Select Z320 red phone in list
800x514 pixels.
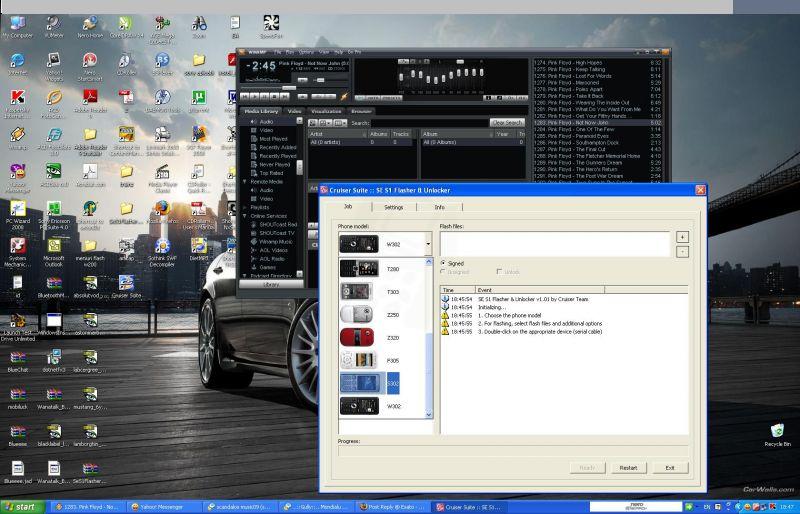coord(384,337)
